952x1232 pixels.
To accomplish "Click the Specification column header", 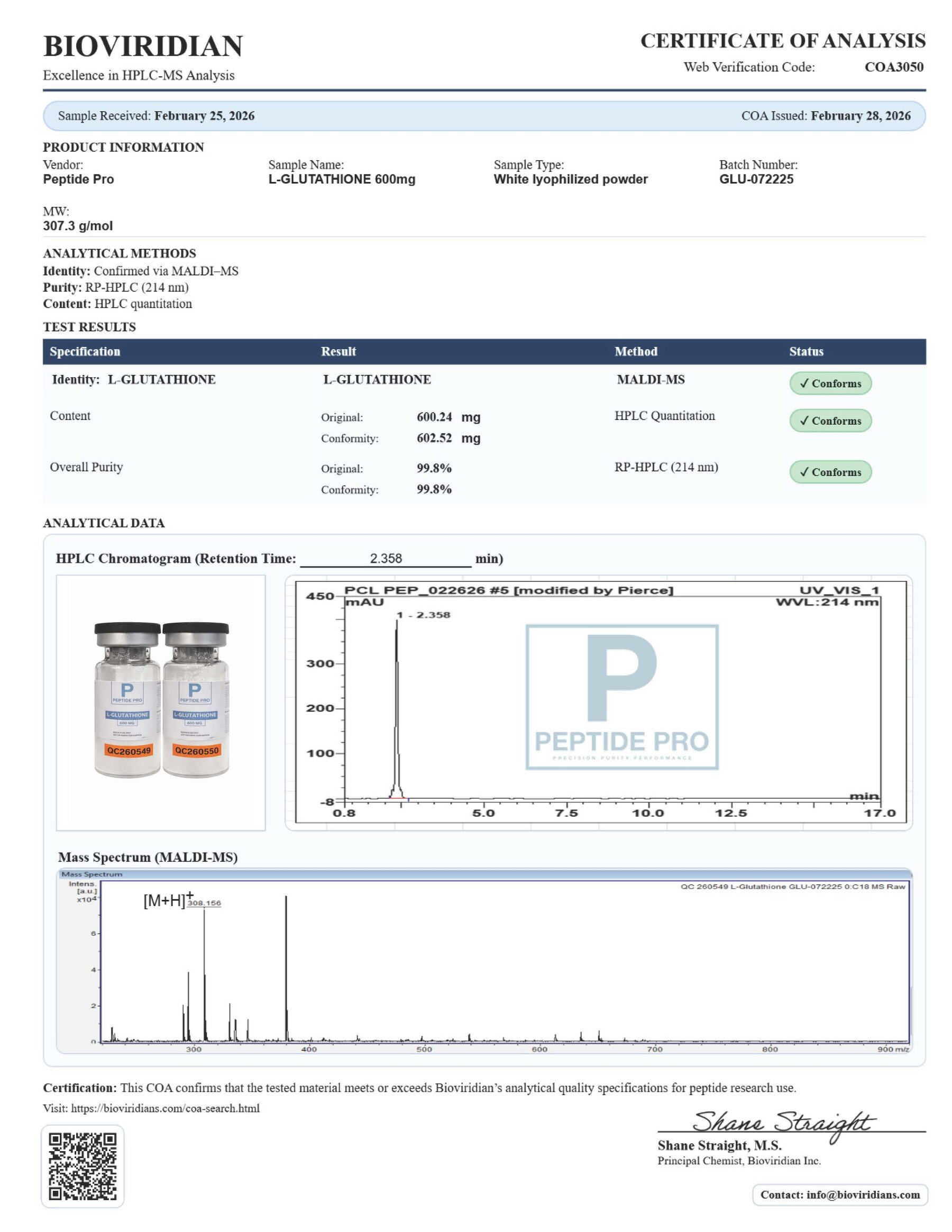I will tap(85, 351).
